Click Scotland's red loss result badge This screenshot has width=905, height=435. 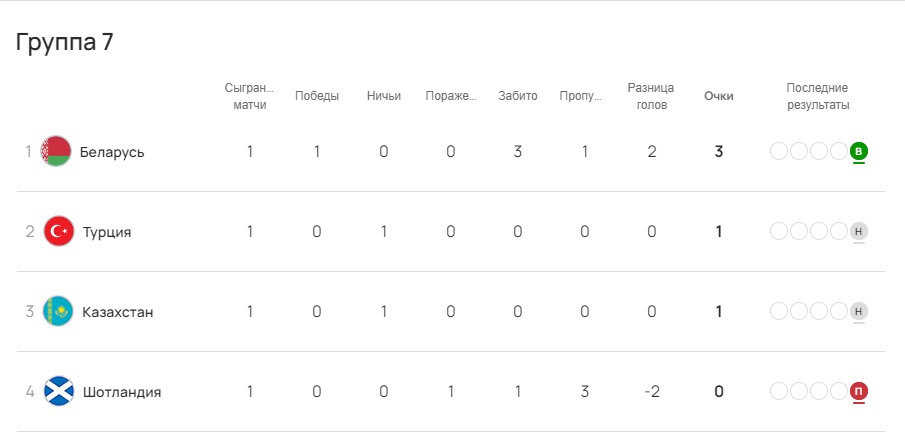[x=858, y=392]
